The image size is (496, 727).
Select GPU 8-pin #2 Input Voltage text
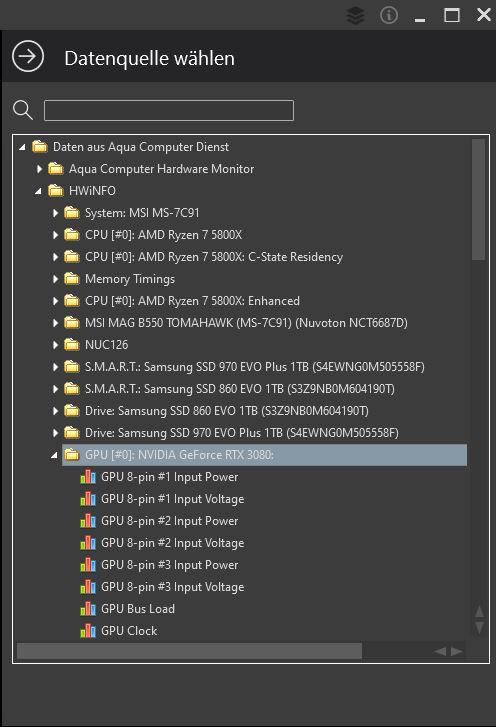[172, 543]
